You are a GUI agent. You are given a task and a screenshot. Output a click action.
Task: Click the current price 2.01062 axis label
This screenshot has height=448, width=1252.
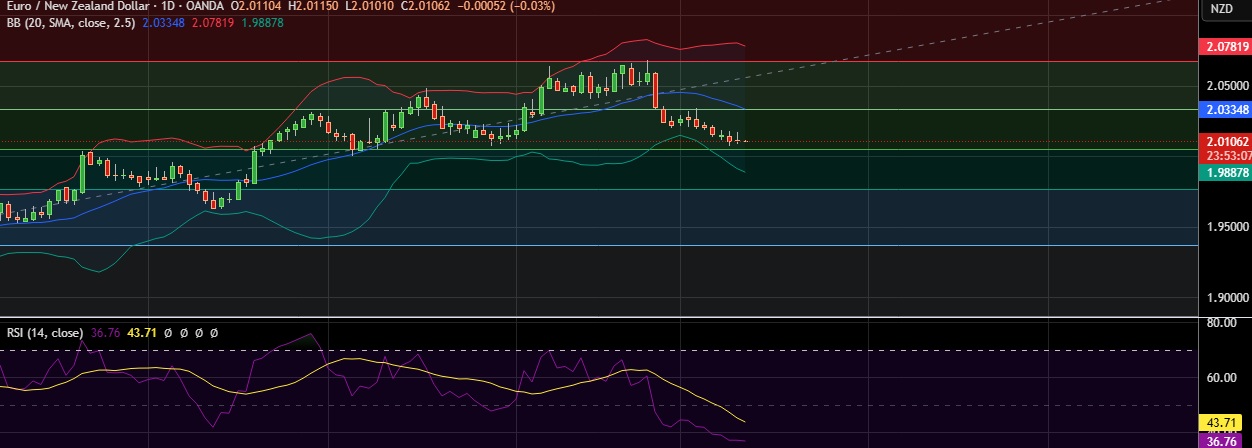tap(1225, 142)
